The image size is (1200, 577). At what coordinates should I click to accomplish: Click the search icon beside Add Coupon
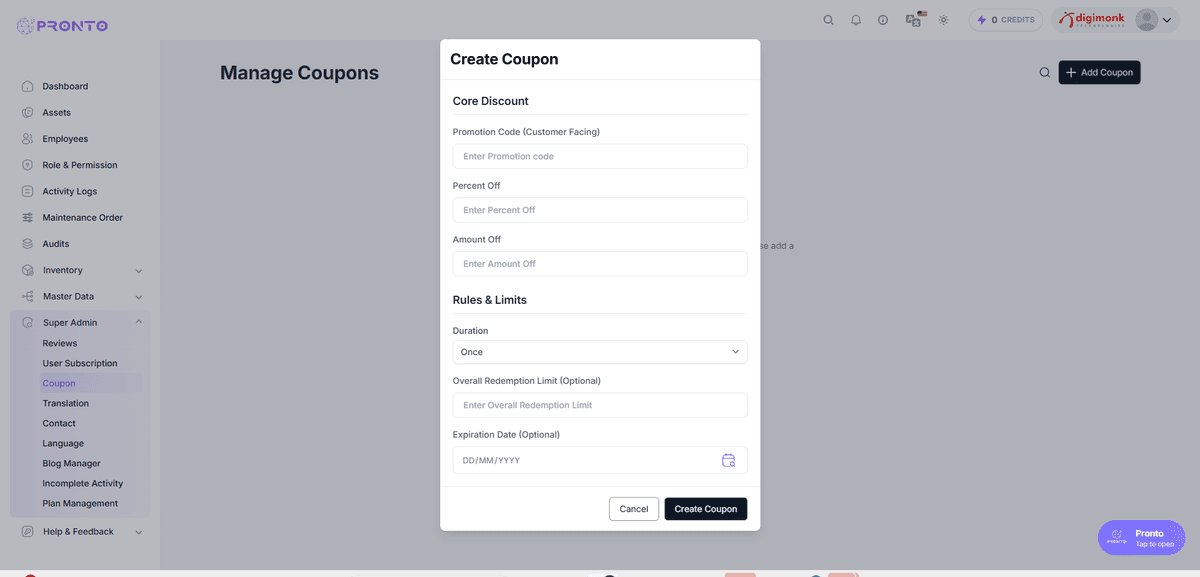[1045, 72]
